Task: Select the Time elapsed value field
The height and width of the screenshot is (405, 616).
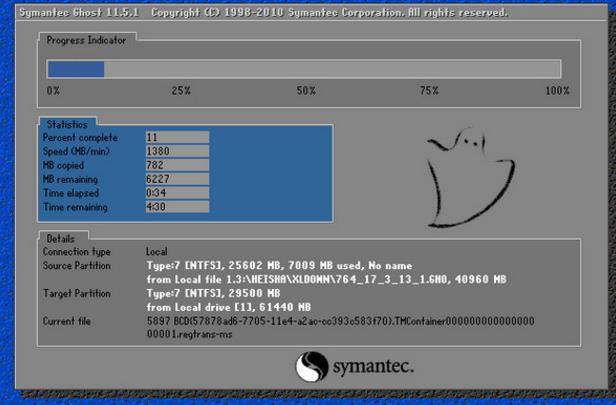Action: 176,192
